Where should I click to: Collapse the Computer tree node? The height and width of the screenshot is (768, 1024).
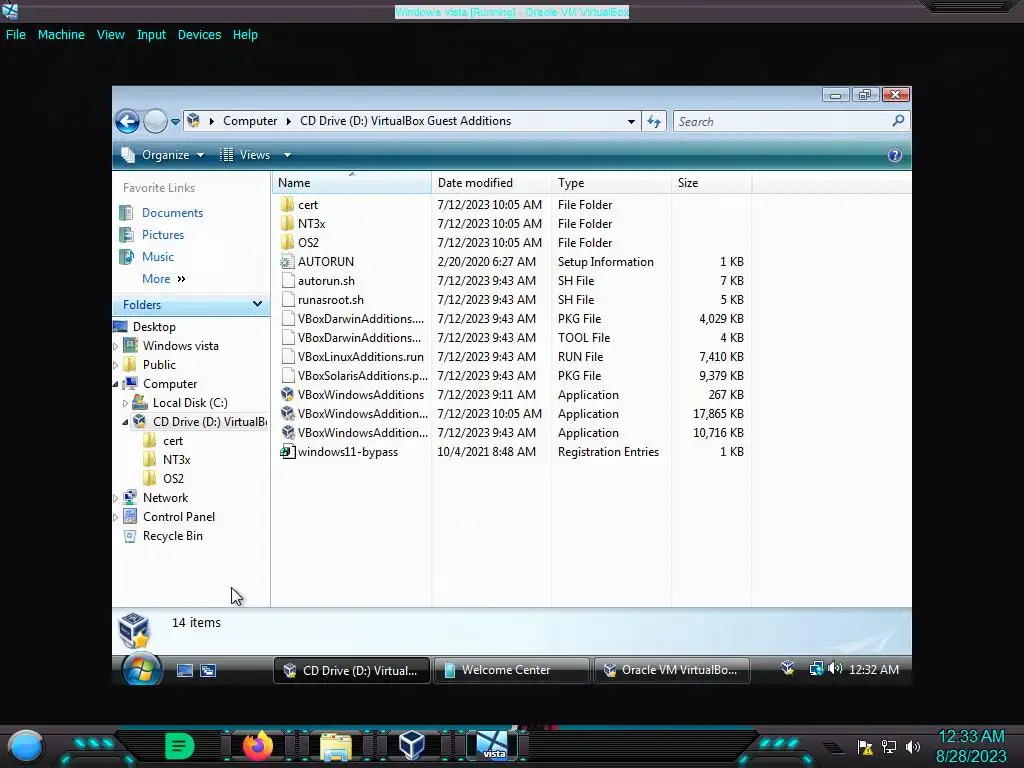116,384
